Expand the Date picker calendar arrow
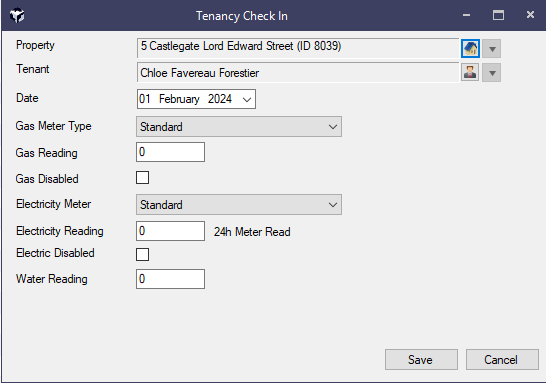Image resolution: width=546 pixels, height=383 pixels. point(247,100)
